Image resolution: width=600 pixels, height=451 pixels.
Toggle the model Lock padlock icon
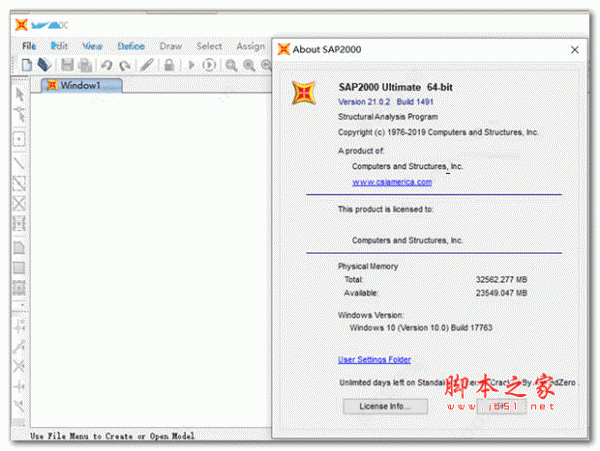tap(169, 65)
